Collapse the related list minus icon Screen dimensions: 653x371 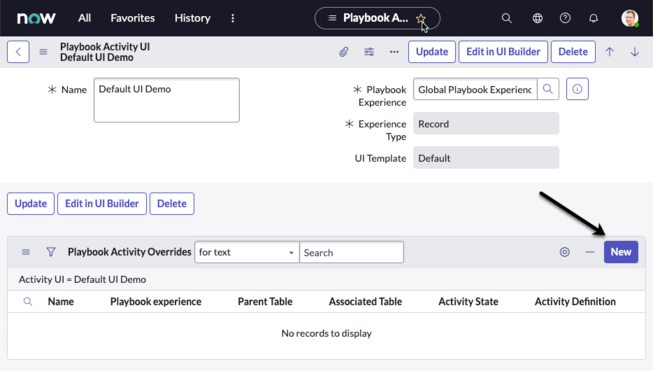click(x=590, y=252)
